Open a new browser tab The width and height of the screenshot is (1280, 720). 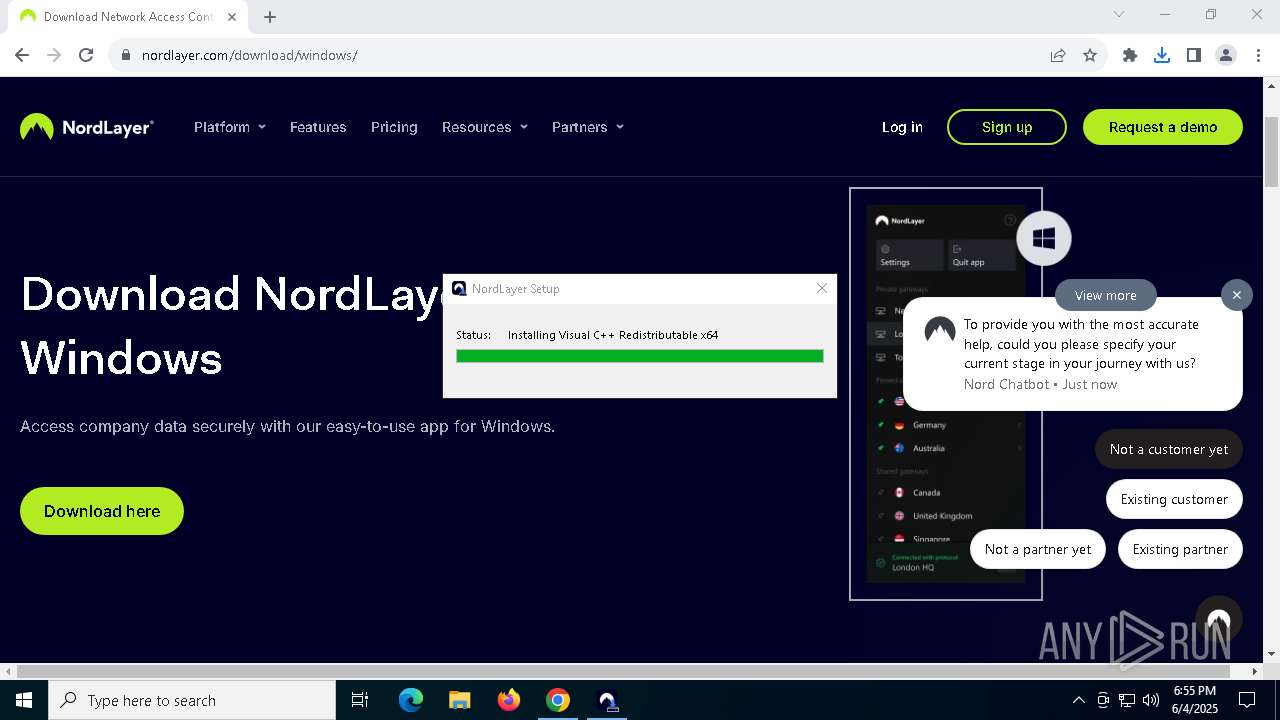click(x=270, y=16)
